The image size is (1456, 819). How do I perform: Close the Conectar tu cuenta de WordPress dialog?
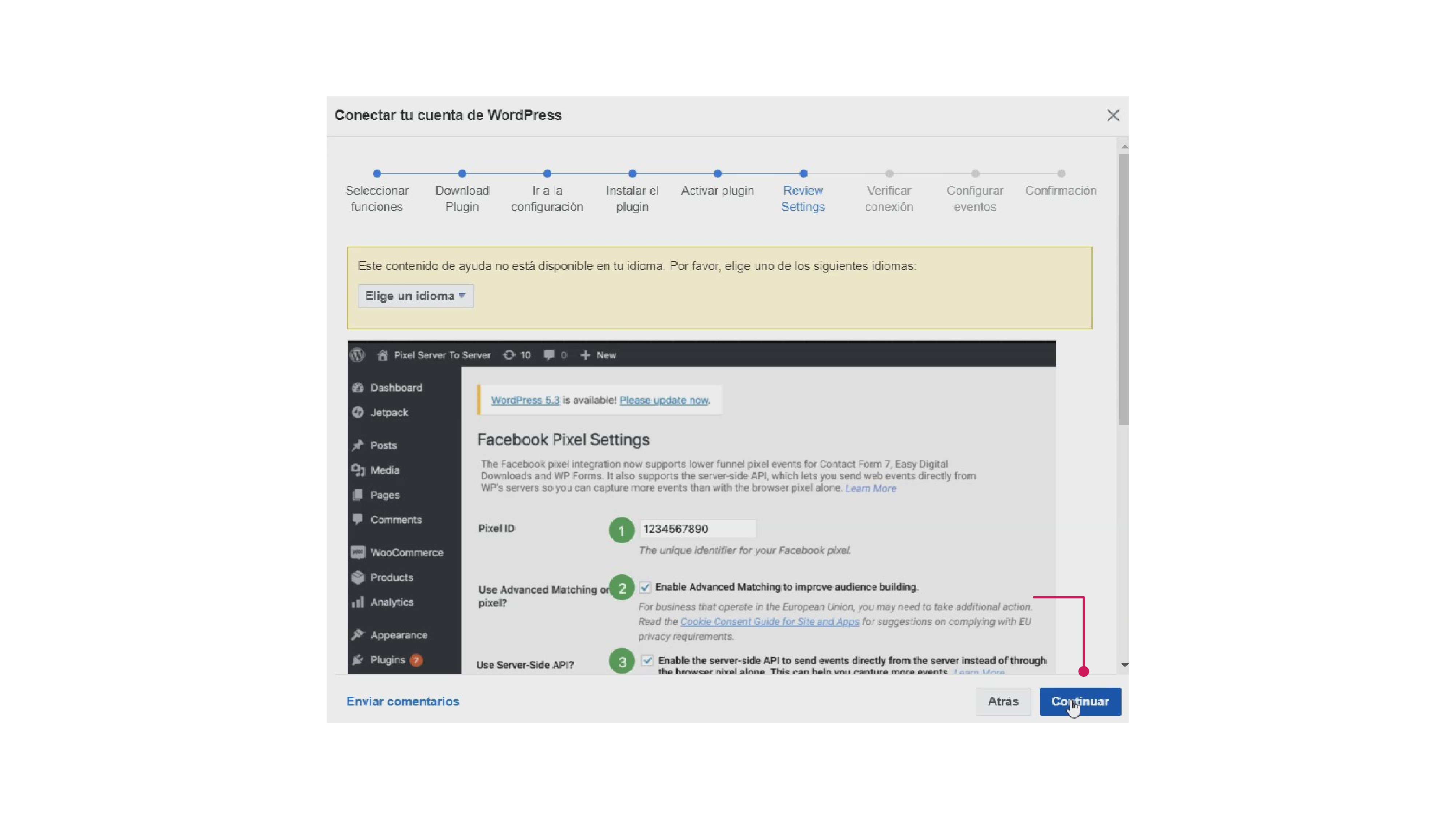pyautogui.click(x=1113, y=115)
